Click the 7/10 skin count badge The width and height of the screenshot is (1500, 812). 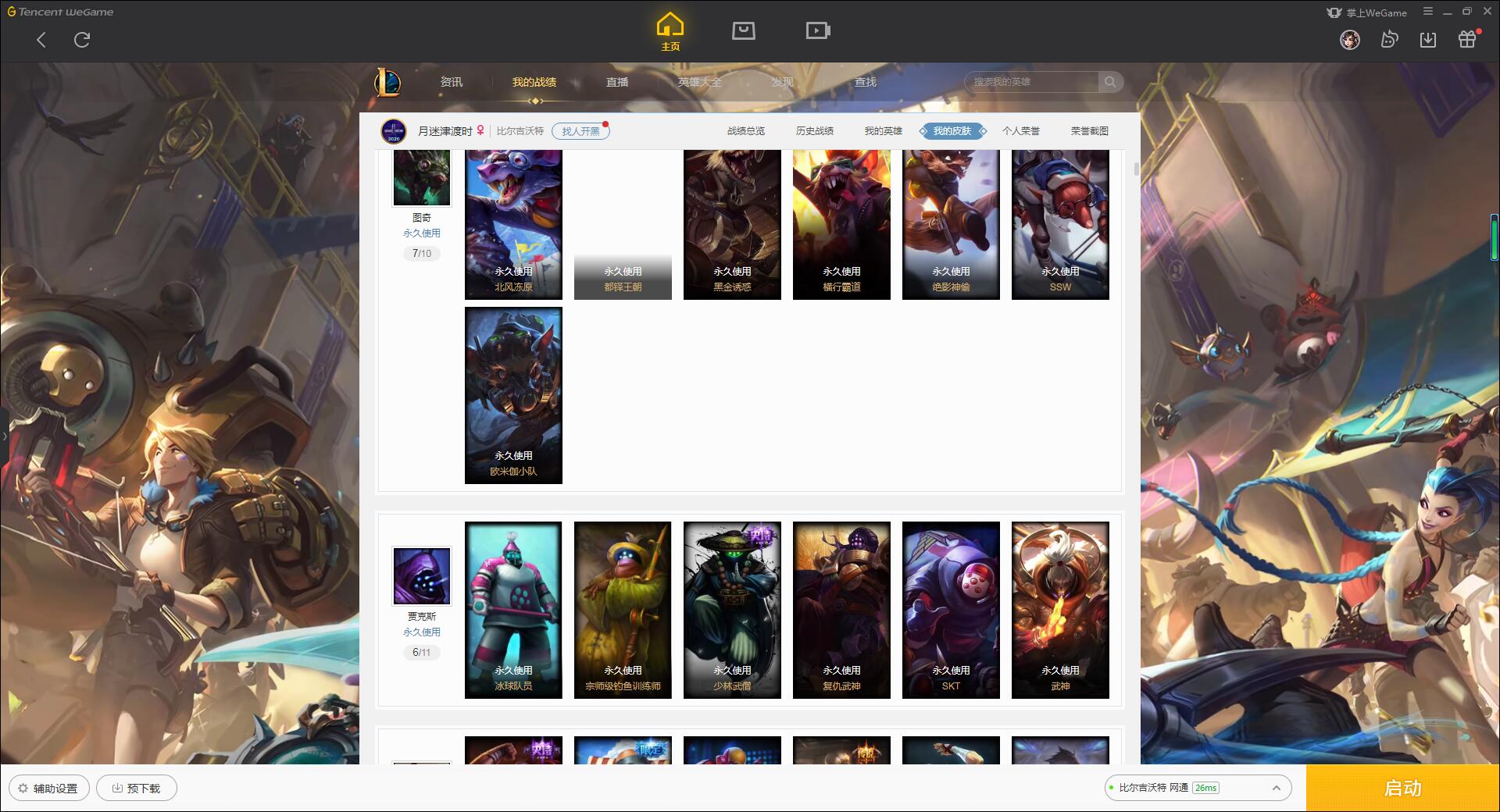pyautogui.click(x=422, y=254)
